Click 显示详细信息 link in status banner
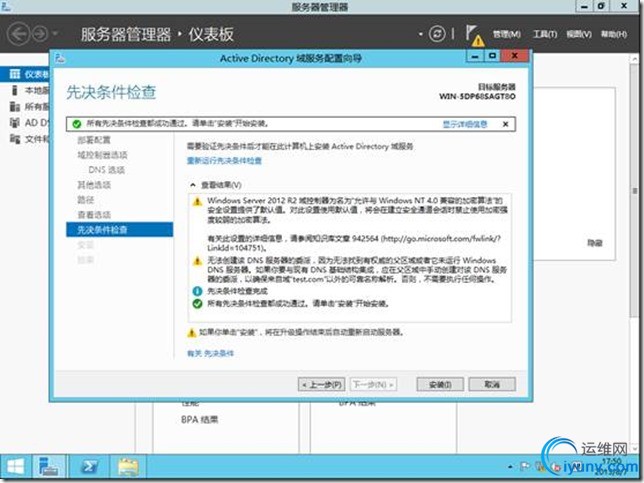 pyautogui.click(x=465, y=124)
